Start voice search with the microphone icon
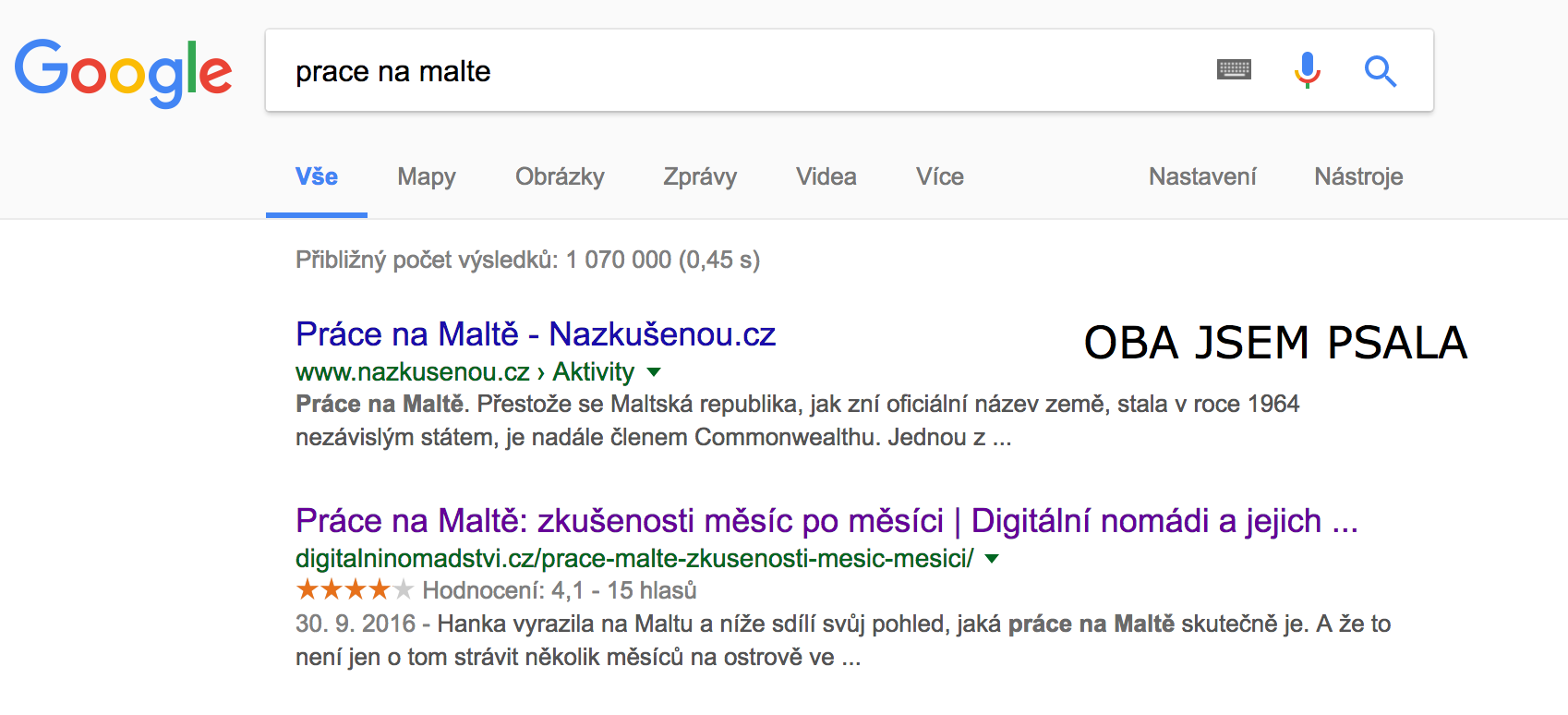Screen dimensions: 1568x715 1308,69
